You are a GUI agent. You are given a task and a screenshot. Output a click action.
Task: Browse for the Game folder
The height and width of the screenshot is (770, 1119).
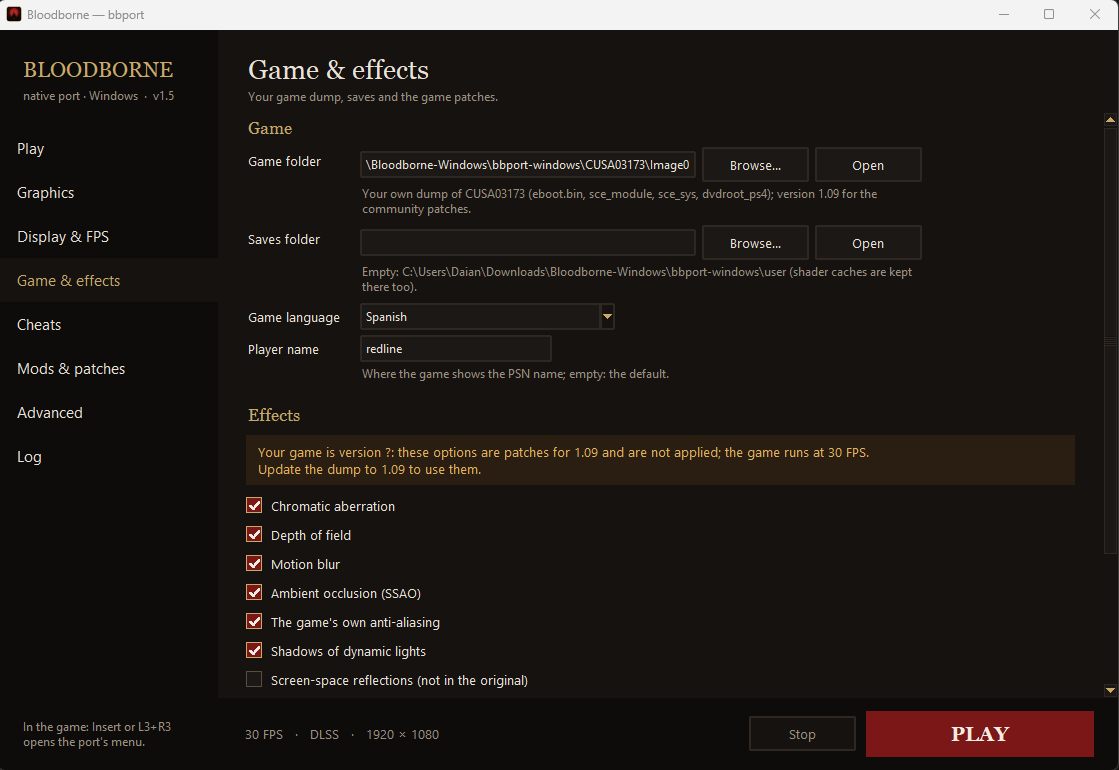click(x=755, y=165)
